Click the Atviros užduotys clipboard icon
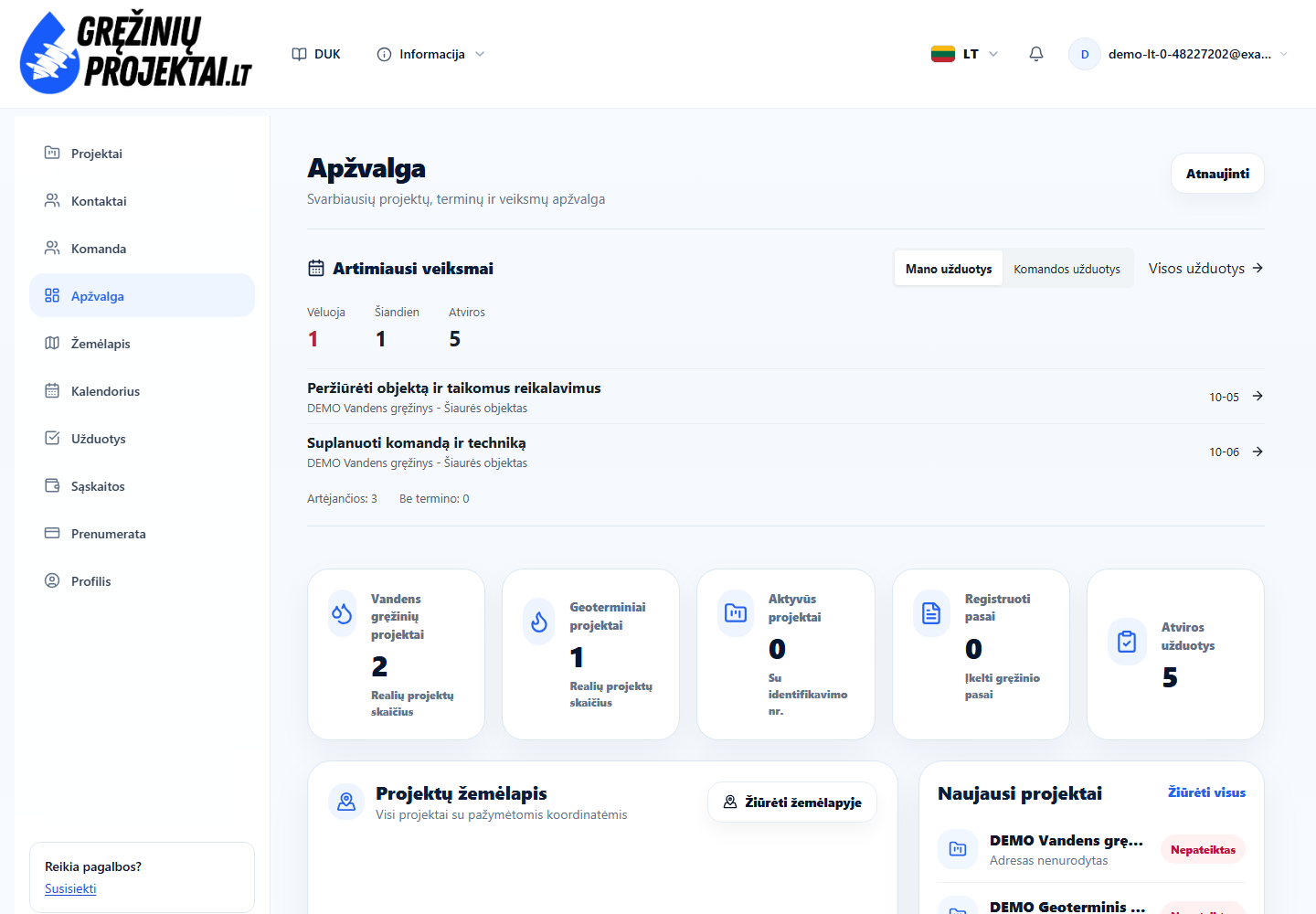1316x914 pixels. [x=1128, y=642]
